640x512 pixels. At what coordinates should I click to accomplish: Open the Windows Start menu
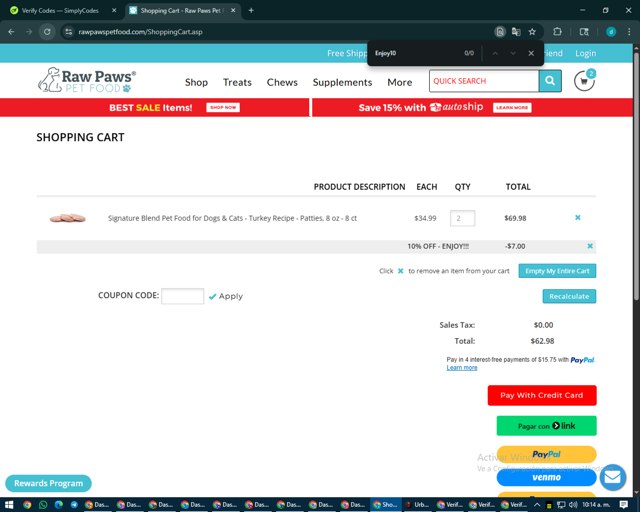pos(9,505)
